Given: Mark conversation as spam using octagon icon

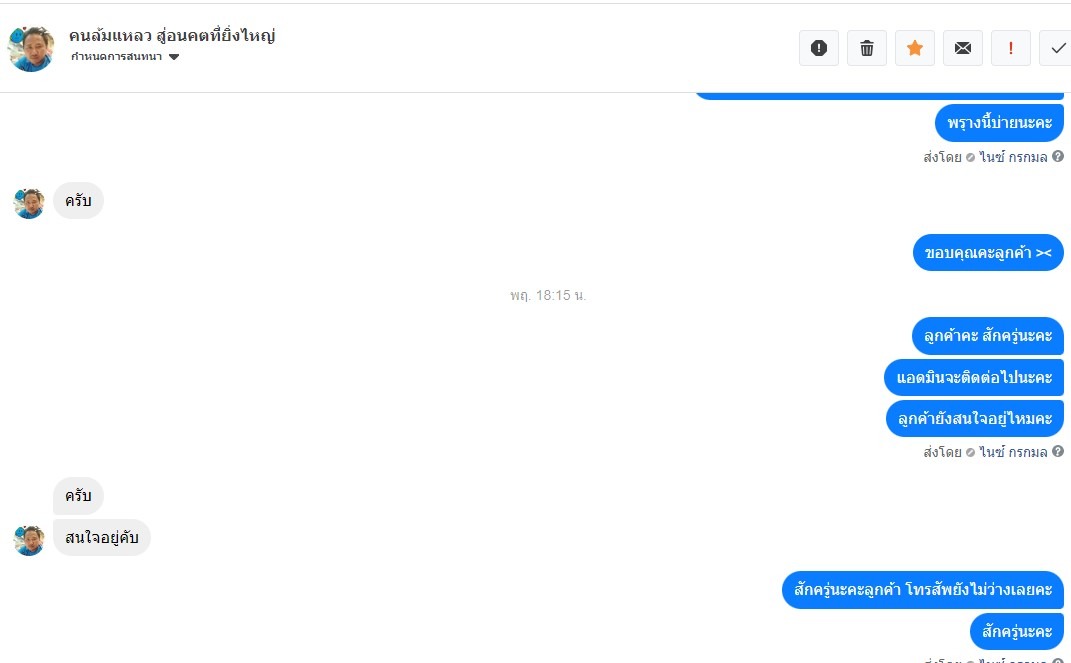Looking at the screenshot, I should pyautogui.click(x=818, y=48).
